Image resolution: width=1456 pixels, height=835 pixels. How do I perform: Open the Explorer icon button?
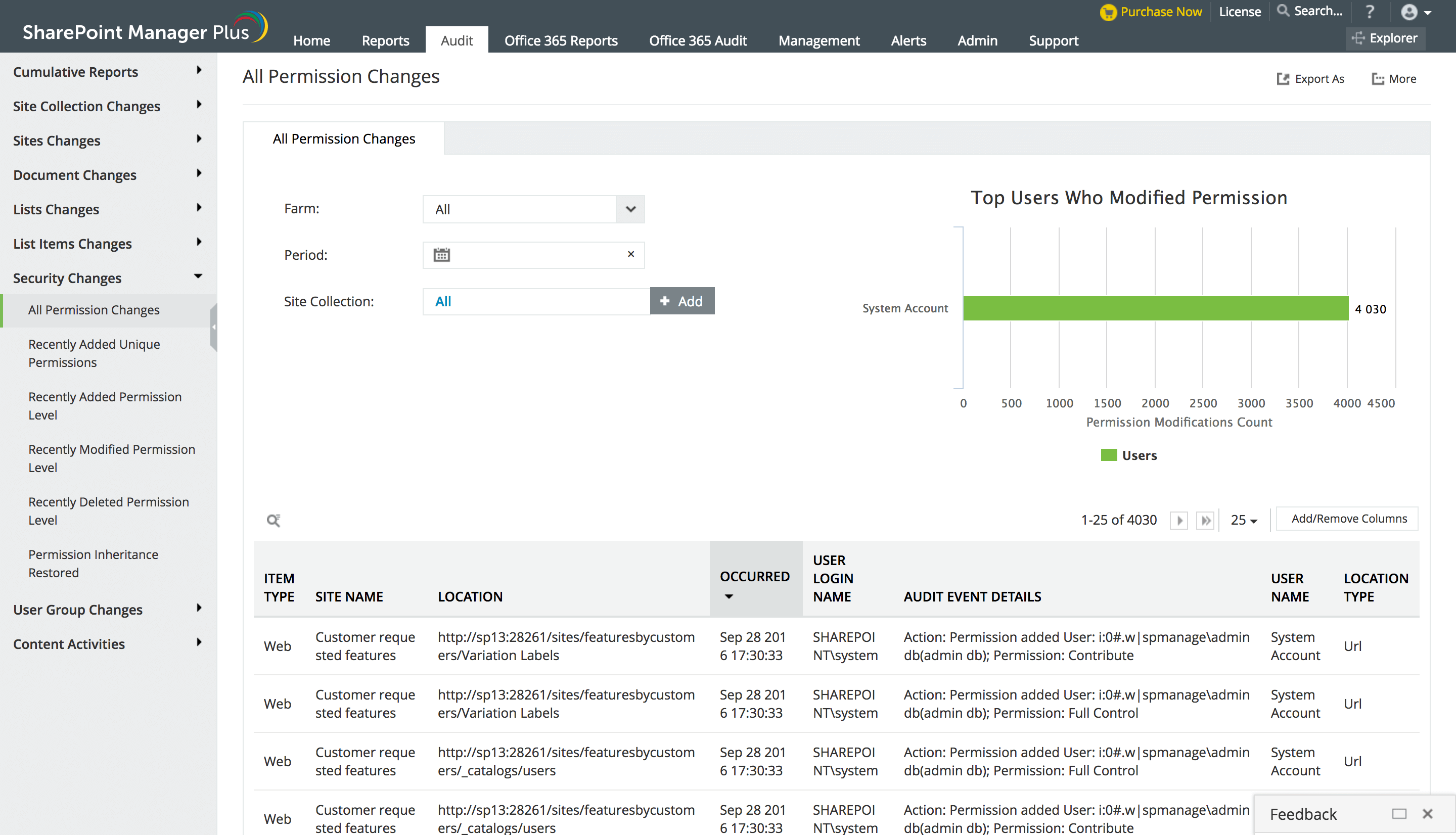(1385, 38)
